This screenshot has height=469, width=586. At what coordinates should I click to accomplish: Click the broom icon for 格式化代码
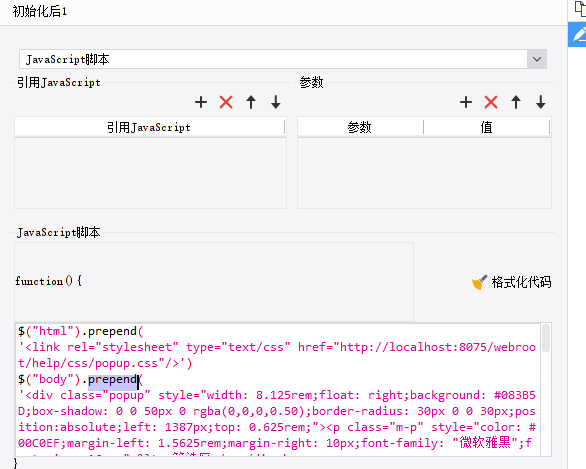(x=479, y=283)
